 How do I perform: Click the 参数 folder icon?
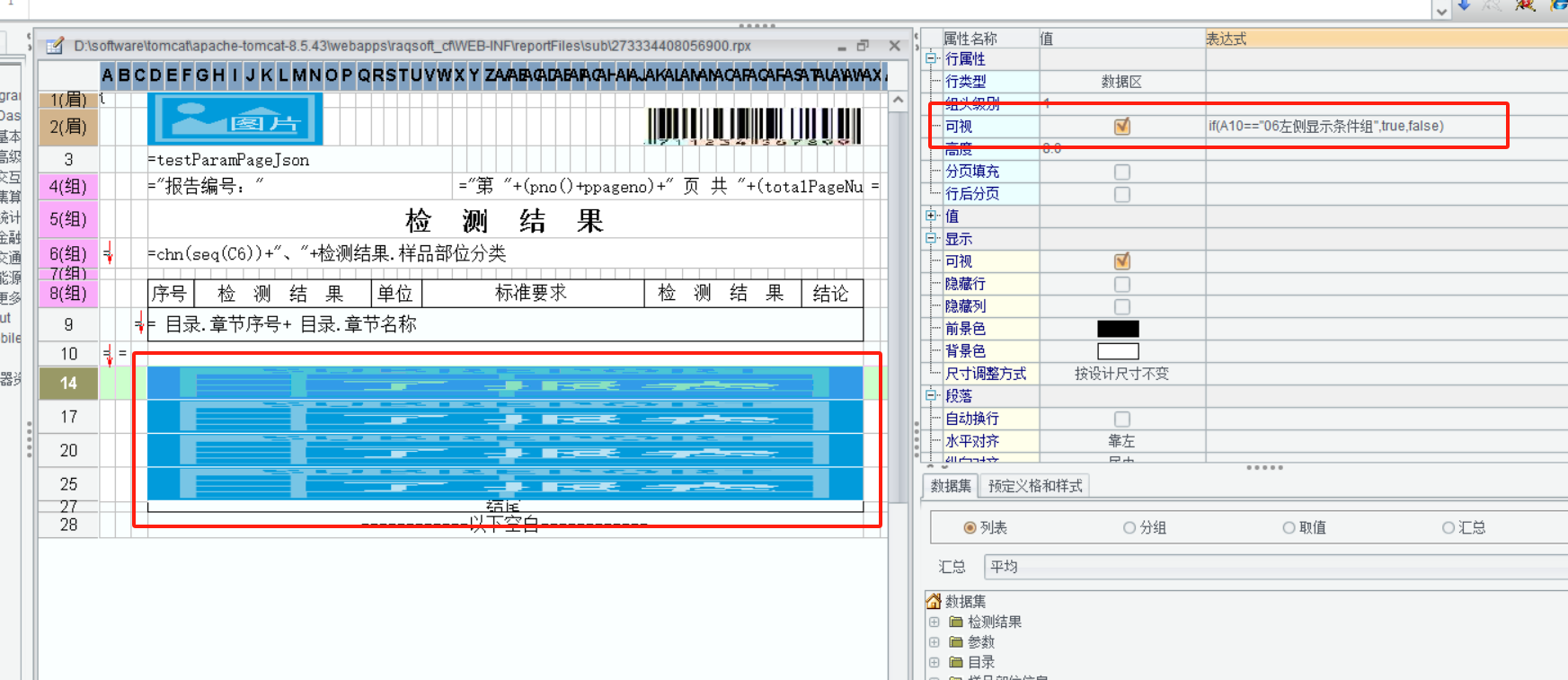tap(956, 641)
